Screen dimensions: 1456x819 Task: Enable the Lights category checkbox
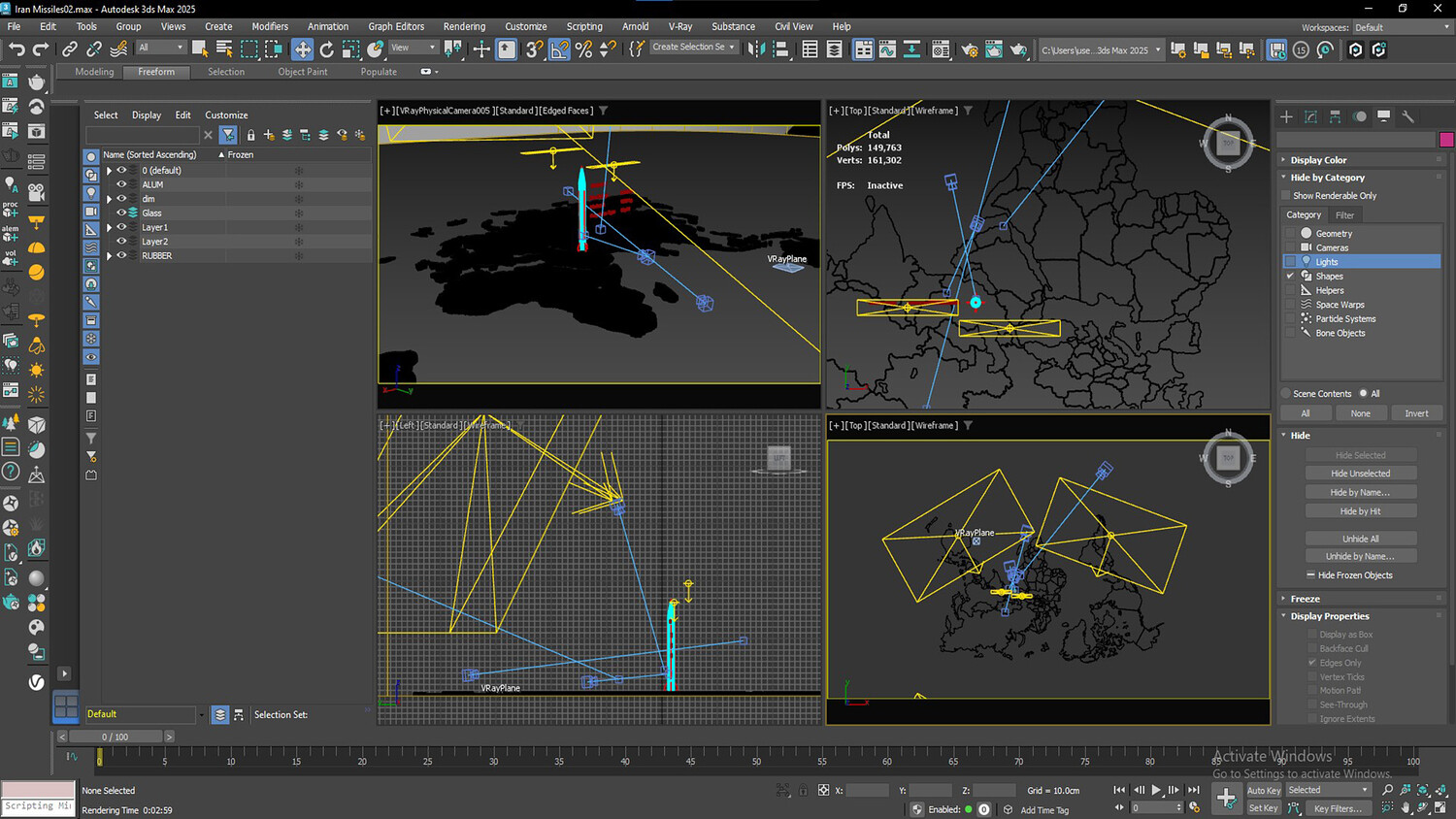pyautogui.click(x=1290, y=262)
